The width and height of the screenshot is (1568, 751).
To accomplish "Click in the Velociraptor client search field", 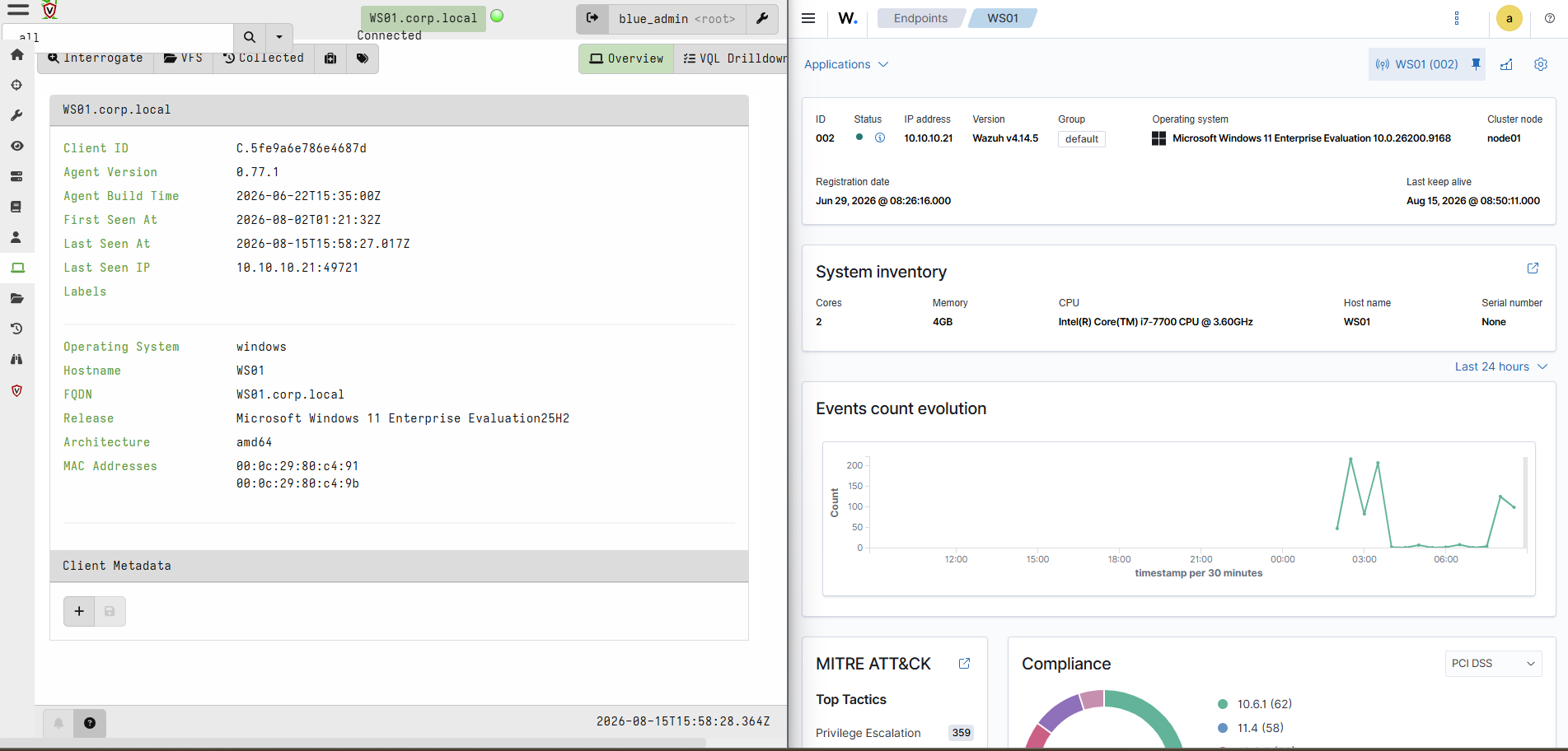I will pyautogui.click(x=119, y=37).
